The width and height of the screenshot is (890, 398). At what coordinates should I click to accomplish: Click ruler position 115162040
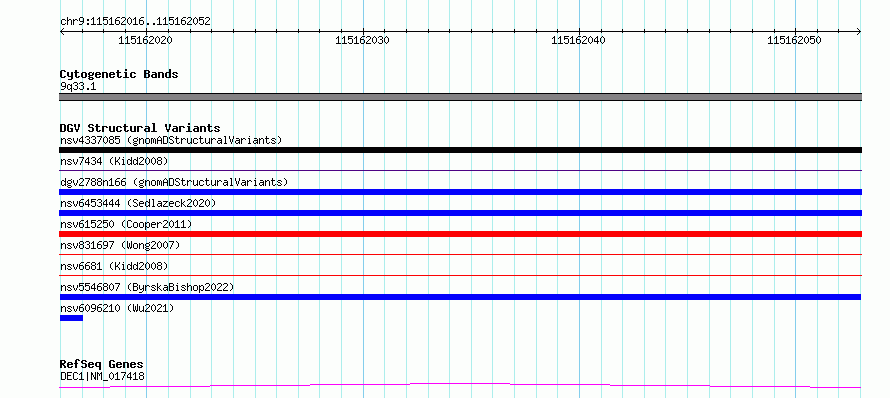pyautogui.click(x=578, y=40)
